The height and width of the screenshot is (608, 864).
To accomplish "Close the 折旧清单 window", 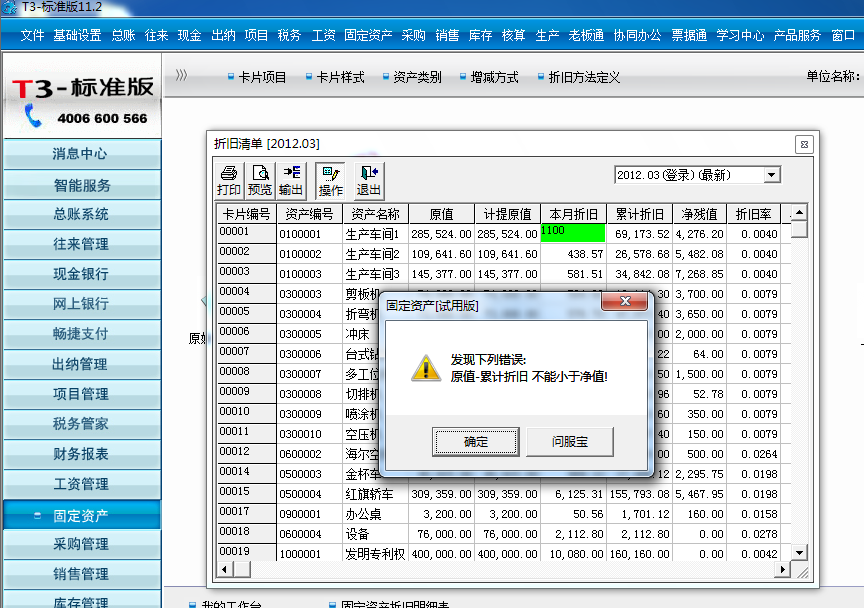I will [804, 144].
